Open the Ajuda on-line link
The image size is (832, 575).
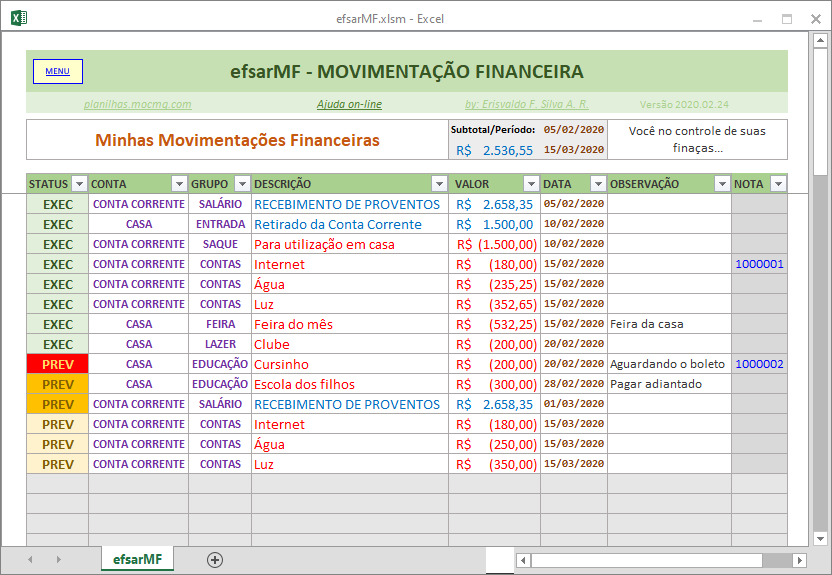point(349,104)
